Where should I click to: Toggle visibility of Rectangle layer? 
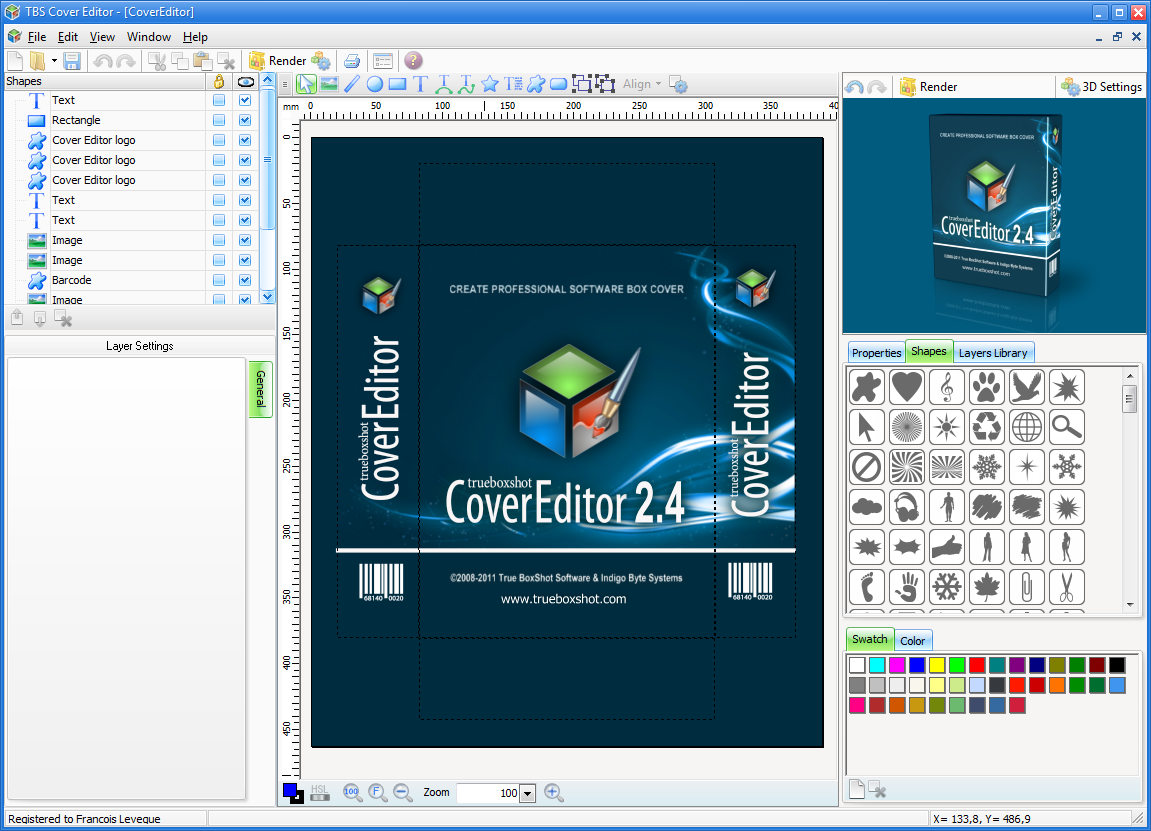245,120
